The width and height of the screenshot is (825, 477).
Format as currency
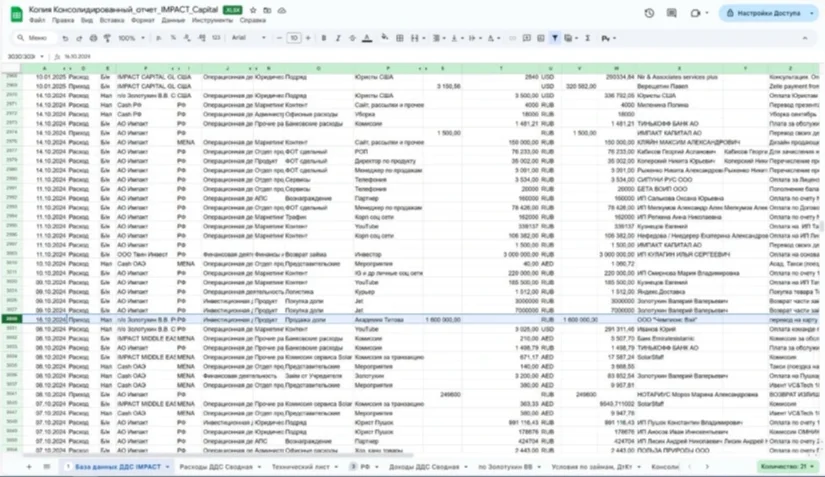pyautogui.click(x=158, y=38)
